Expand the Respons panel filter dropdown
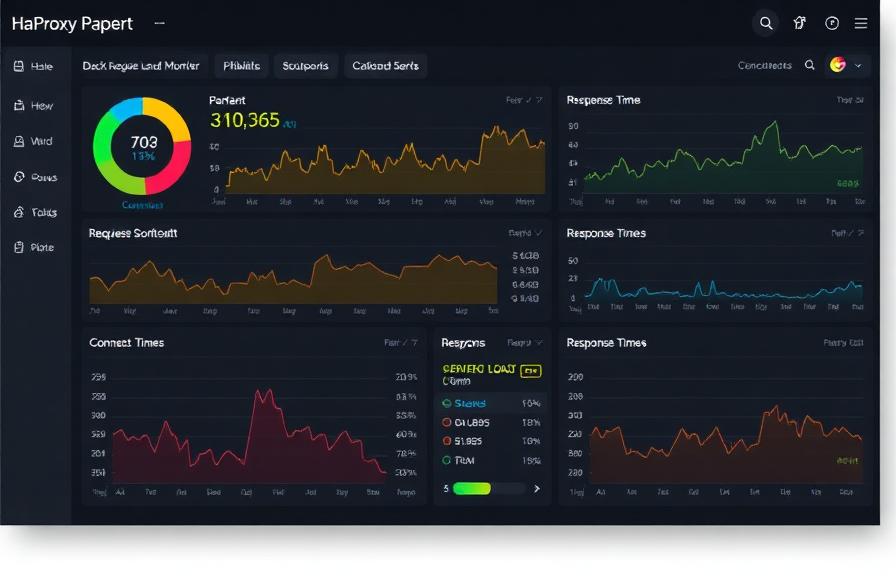Image resolution: width=896 pixels, height=576 pixels. tap(522, 340)
